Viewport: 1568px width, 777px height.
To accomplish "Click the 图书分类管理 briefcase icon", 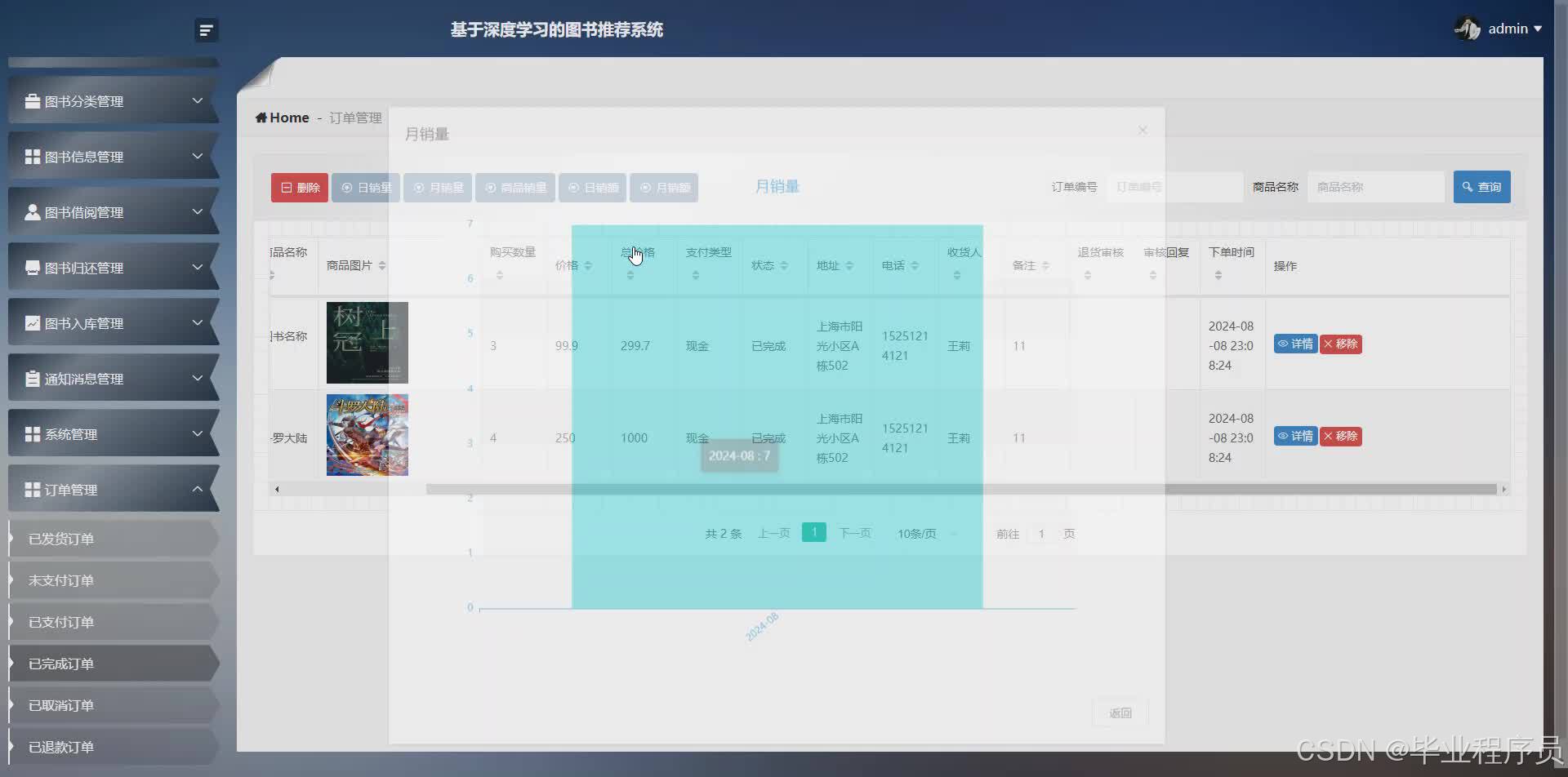I will [x=33, y=101].
